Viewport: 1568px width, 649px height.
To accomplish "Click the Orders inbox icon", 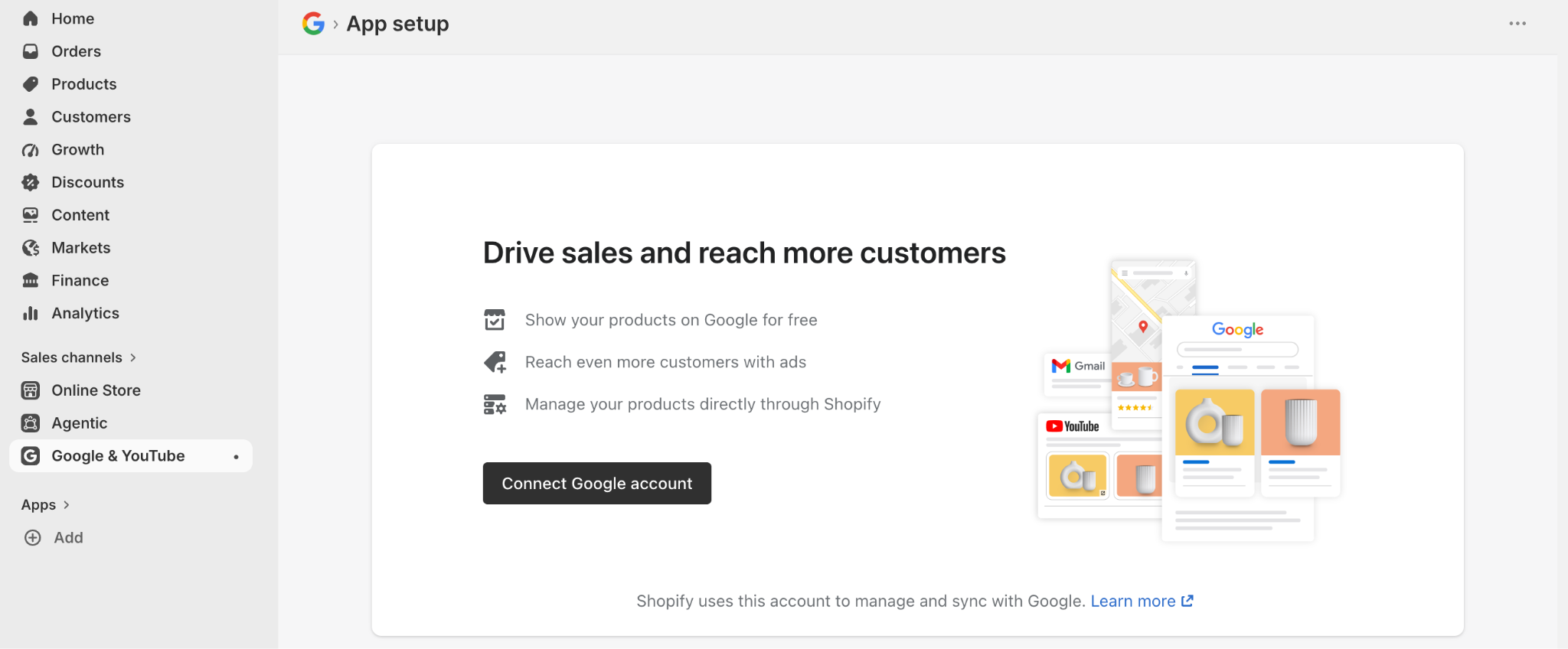I will point(31,51).
